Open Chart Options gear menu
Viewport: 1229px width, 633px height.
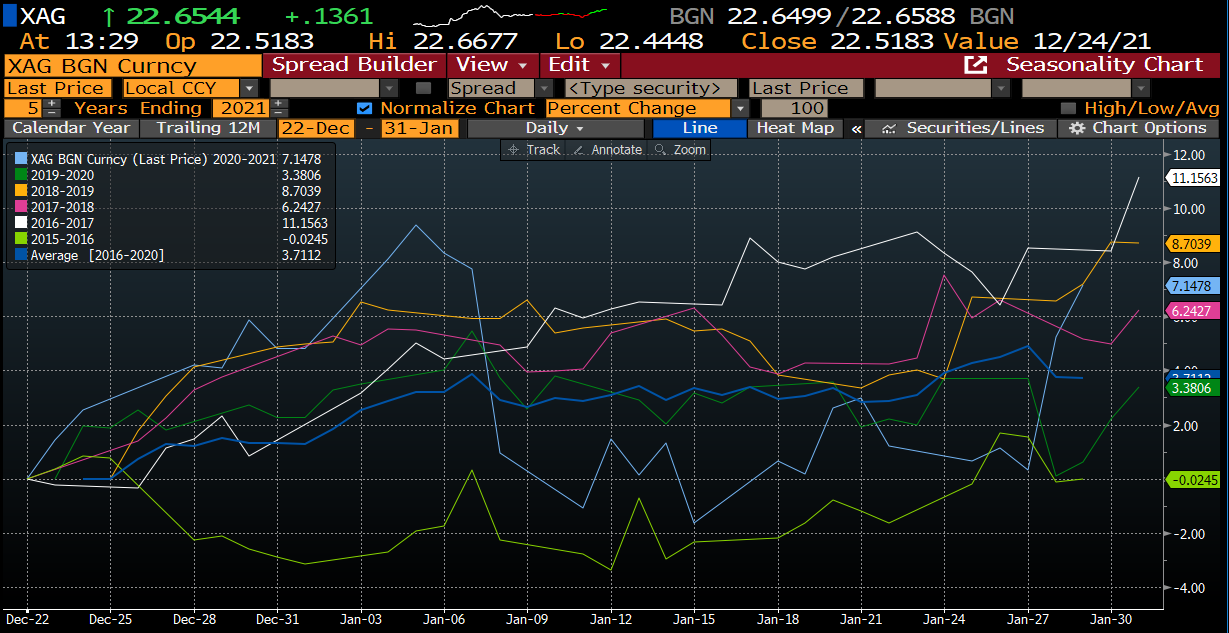[x=1138, y=128]
